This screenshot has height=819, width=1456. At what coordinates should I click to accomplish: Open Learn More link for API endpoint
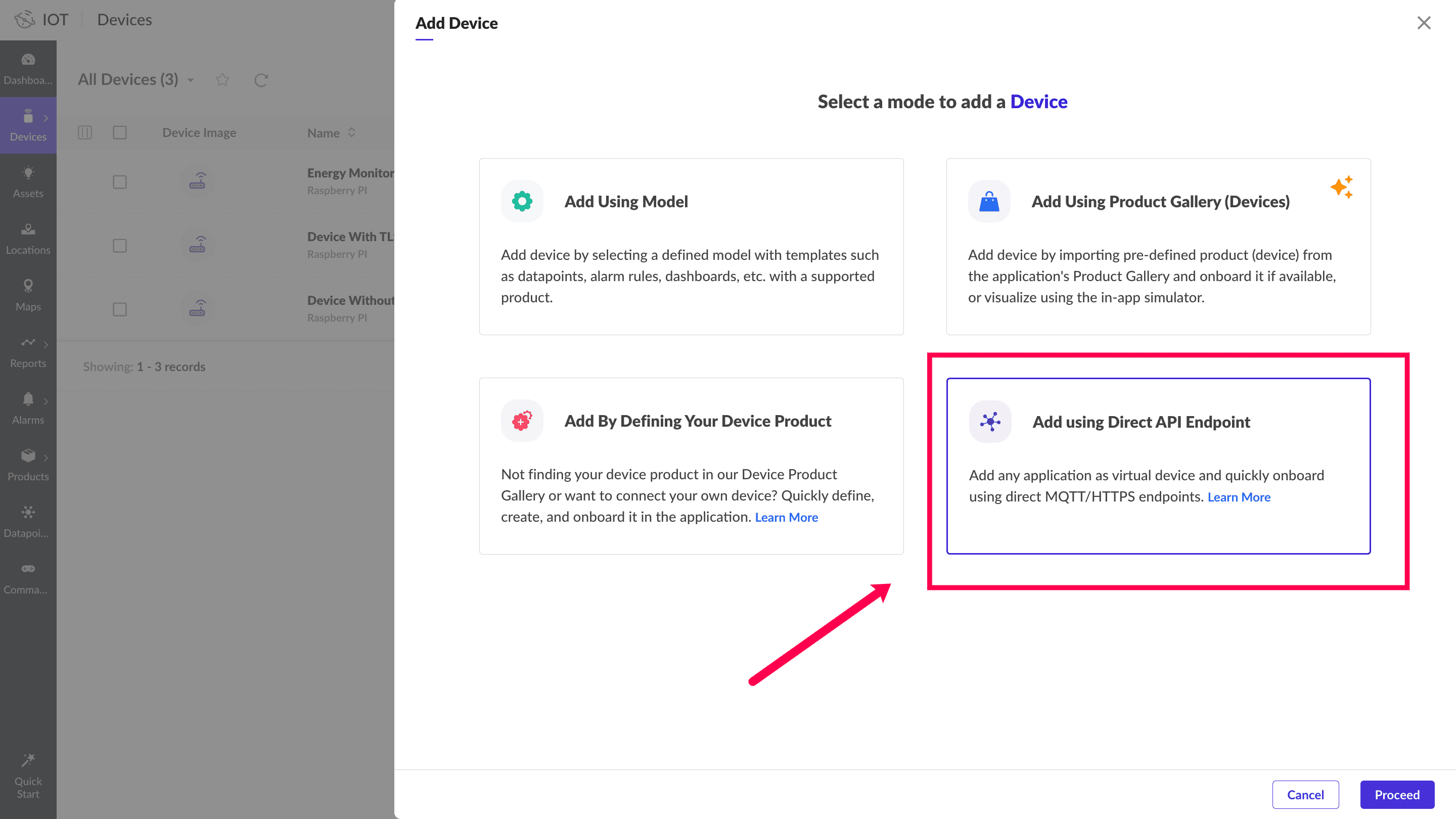1239,497
